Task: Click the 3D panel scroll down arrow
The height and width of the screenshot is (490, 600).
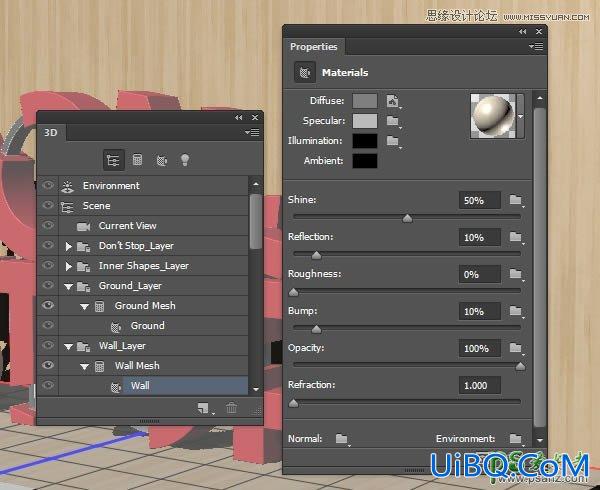Action: coord(256,389)
